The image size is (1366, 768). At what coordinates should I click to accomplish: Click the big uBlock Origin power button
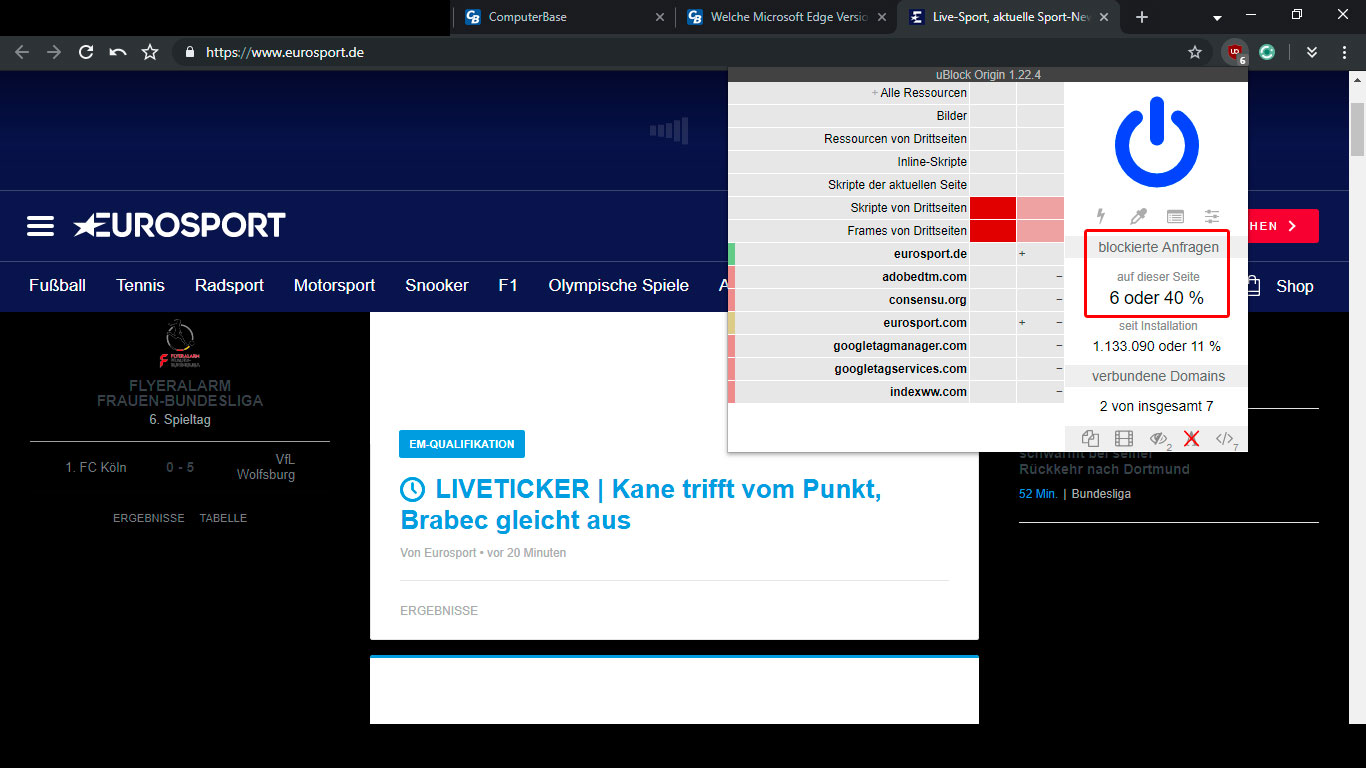(x=1156, y=142)
